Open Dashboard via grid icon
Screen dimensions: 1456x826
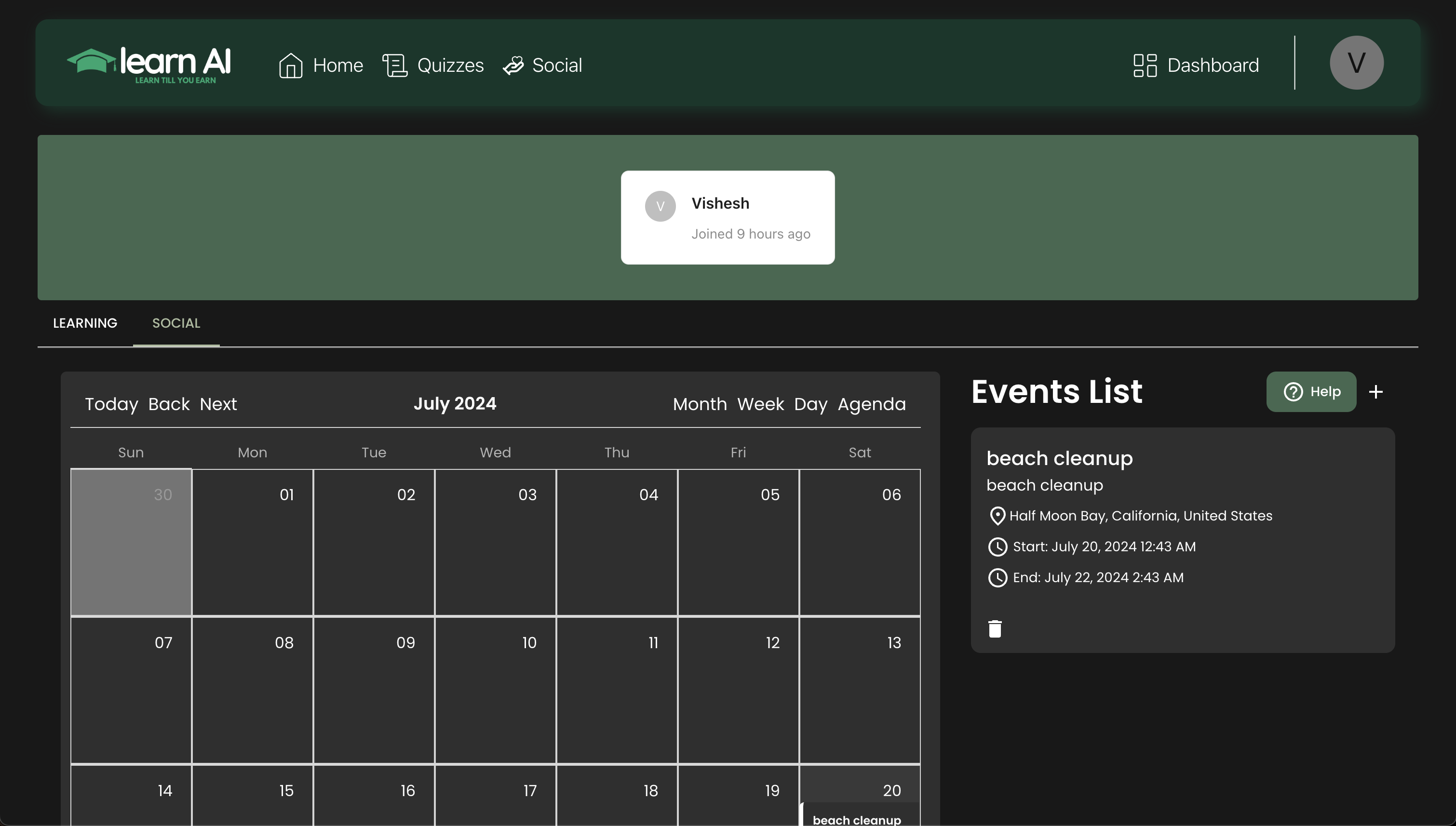tap(1145, 65)
